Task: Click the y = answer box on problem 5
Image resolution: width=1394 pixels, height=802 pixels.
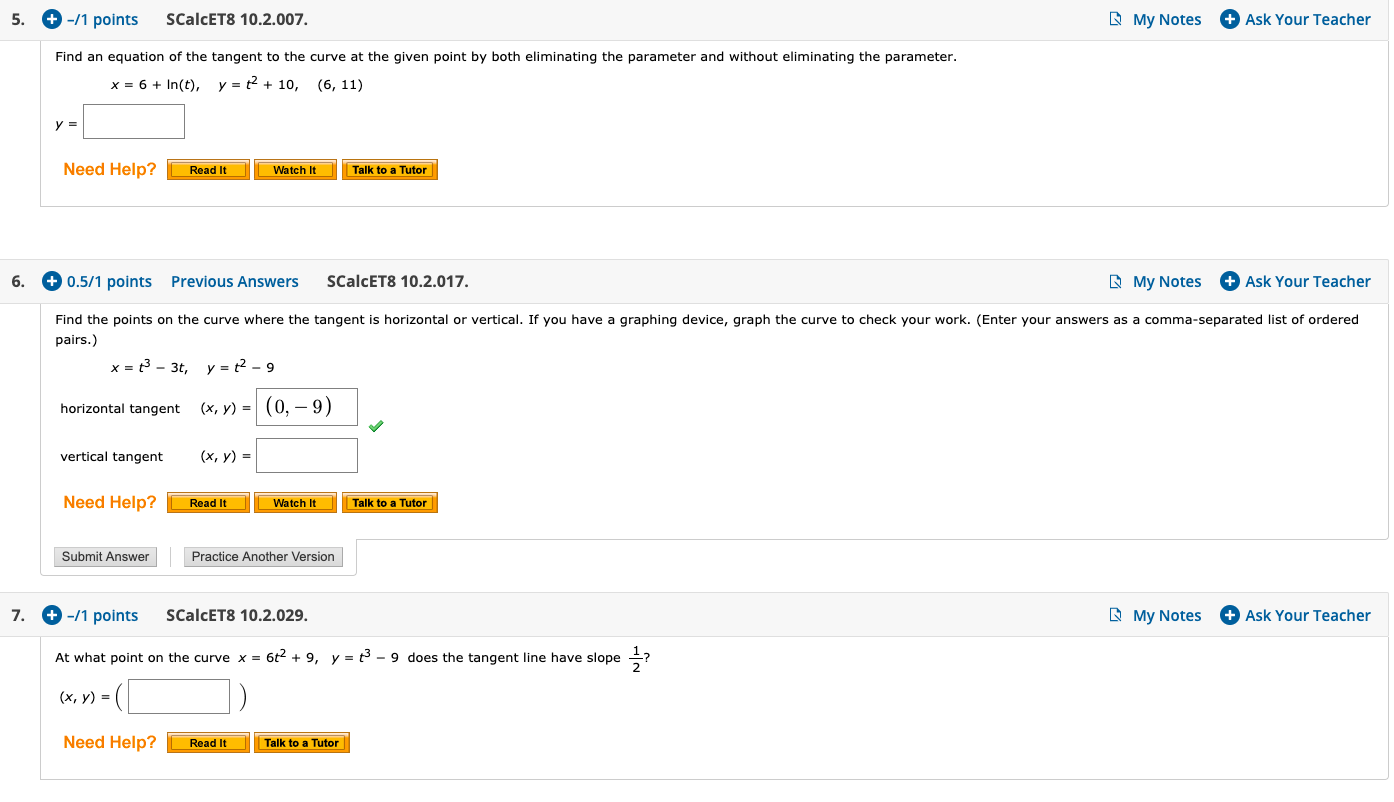Action: click(x=133, y=121)
